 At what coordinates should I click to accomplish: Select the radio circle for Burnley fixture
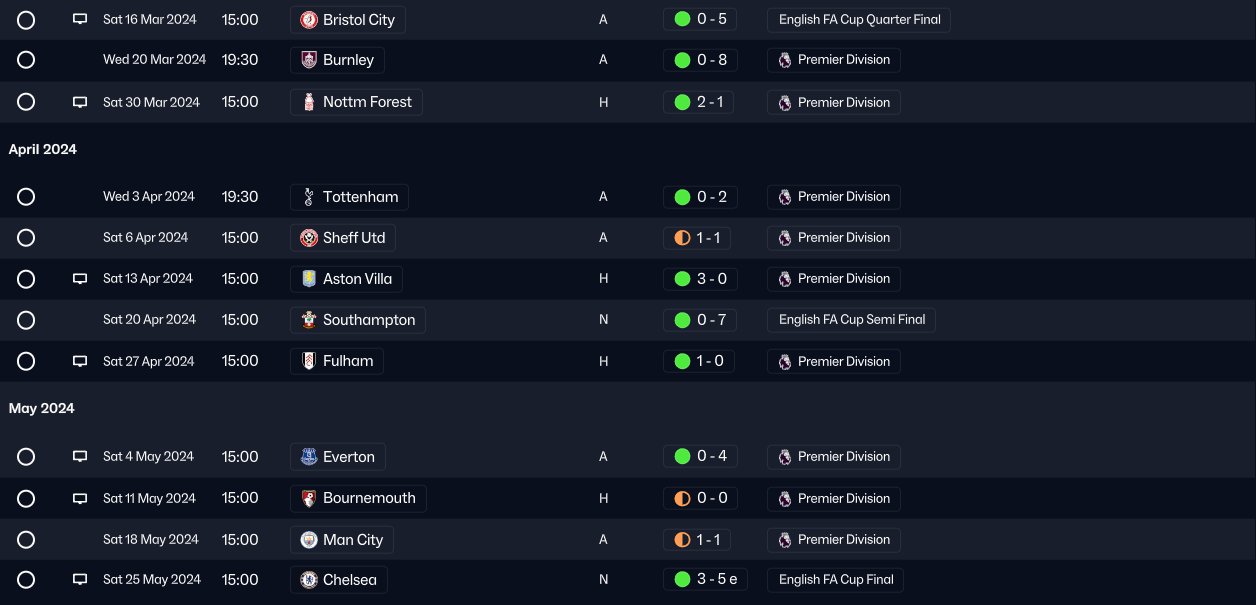coord(26,60)
